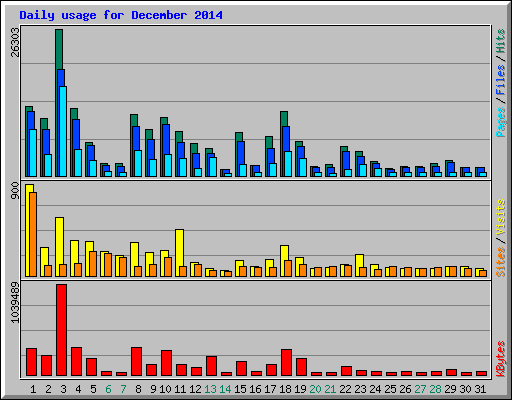Viewport: 512px width, 400px height.
Task: Click the day 5 axis label
Action: pos(93,389)
